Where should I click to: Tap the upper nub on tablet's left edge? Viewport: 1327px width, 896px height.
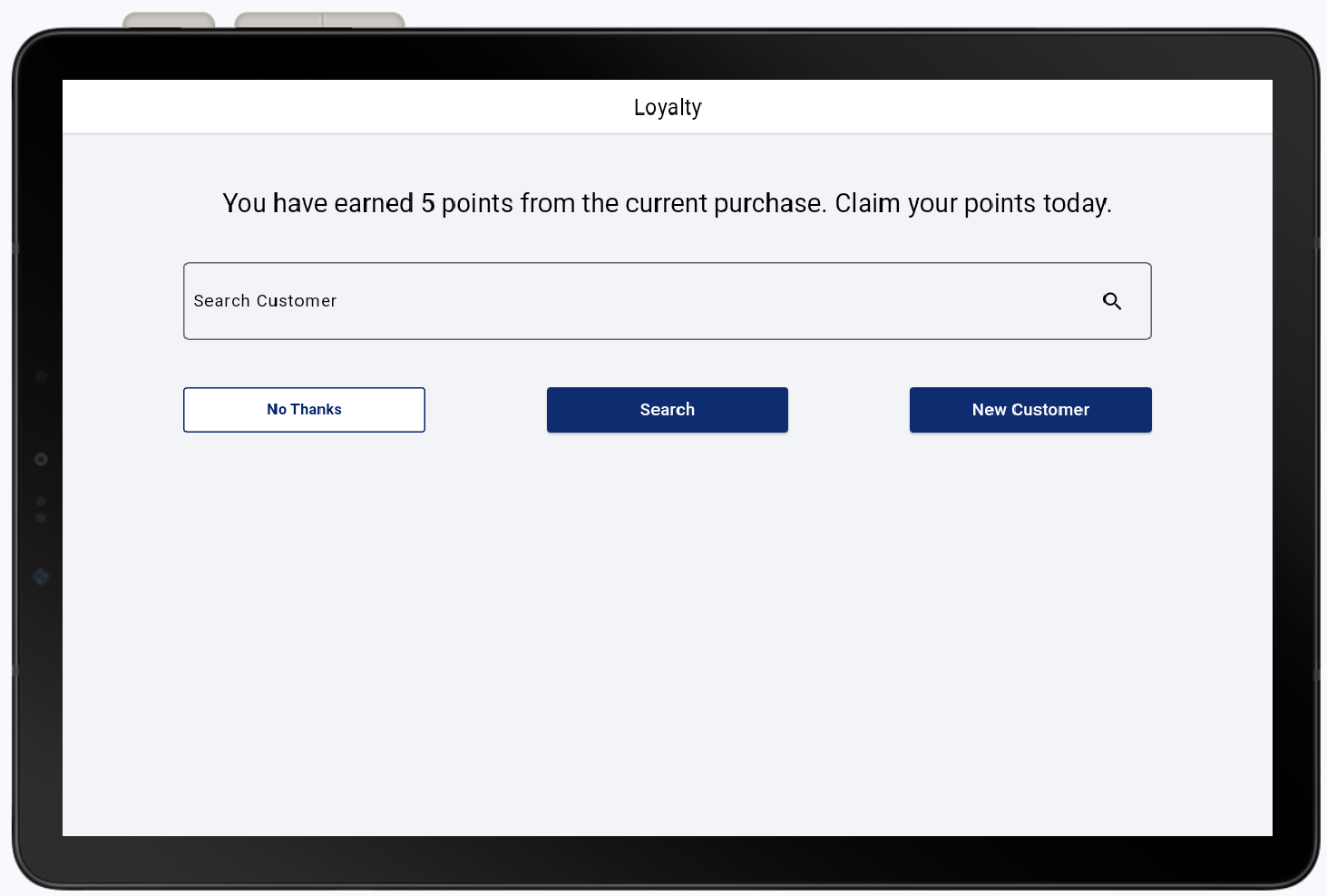point(15,248)
